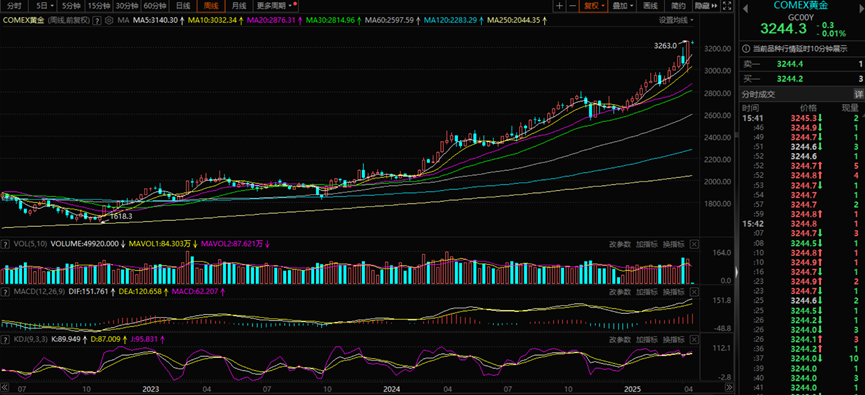This screenshot has width=865, height=395.
Task: Click the info icon beside delay notice
Action: 746,49
